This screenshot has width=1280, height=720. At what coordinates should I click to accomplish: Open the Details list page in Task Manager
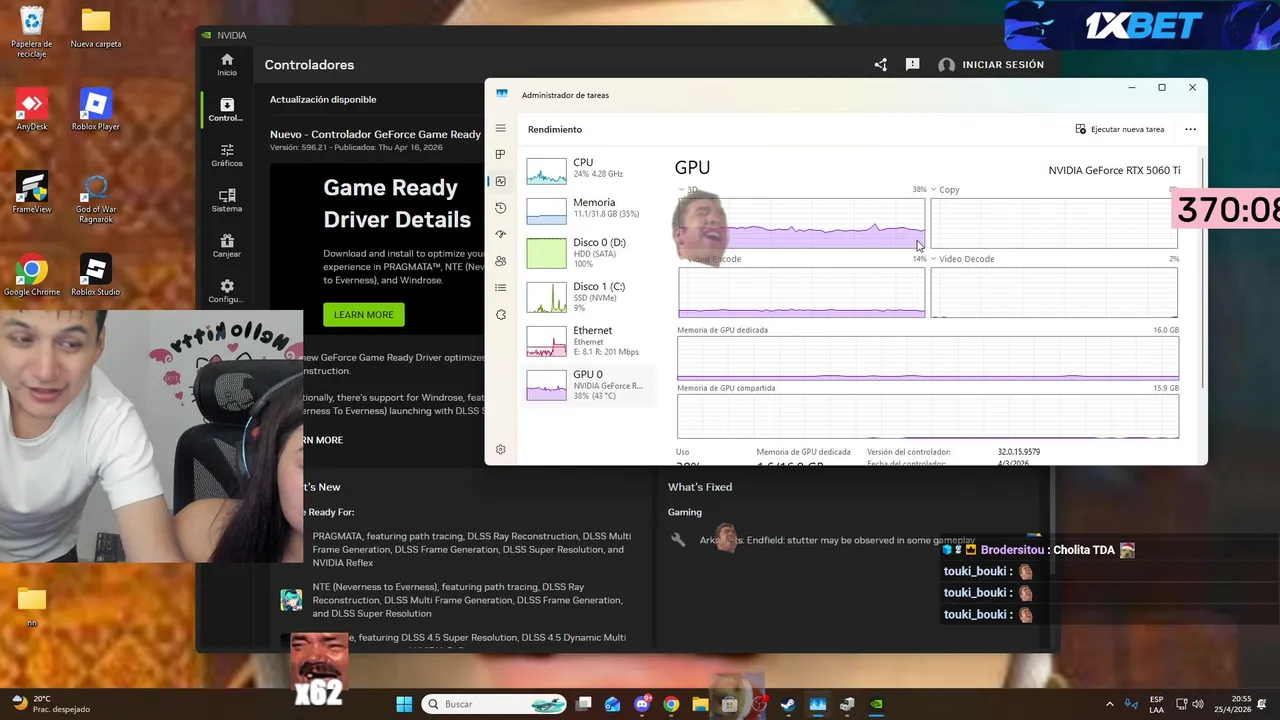(x=501, y=288)
